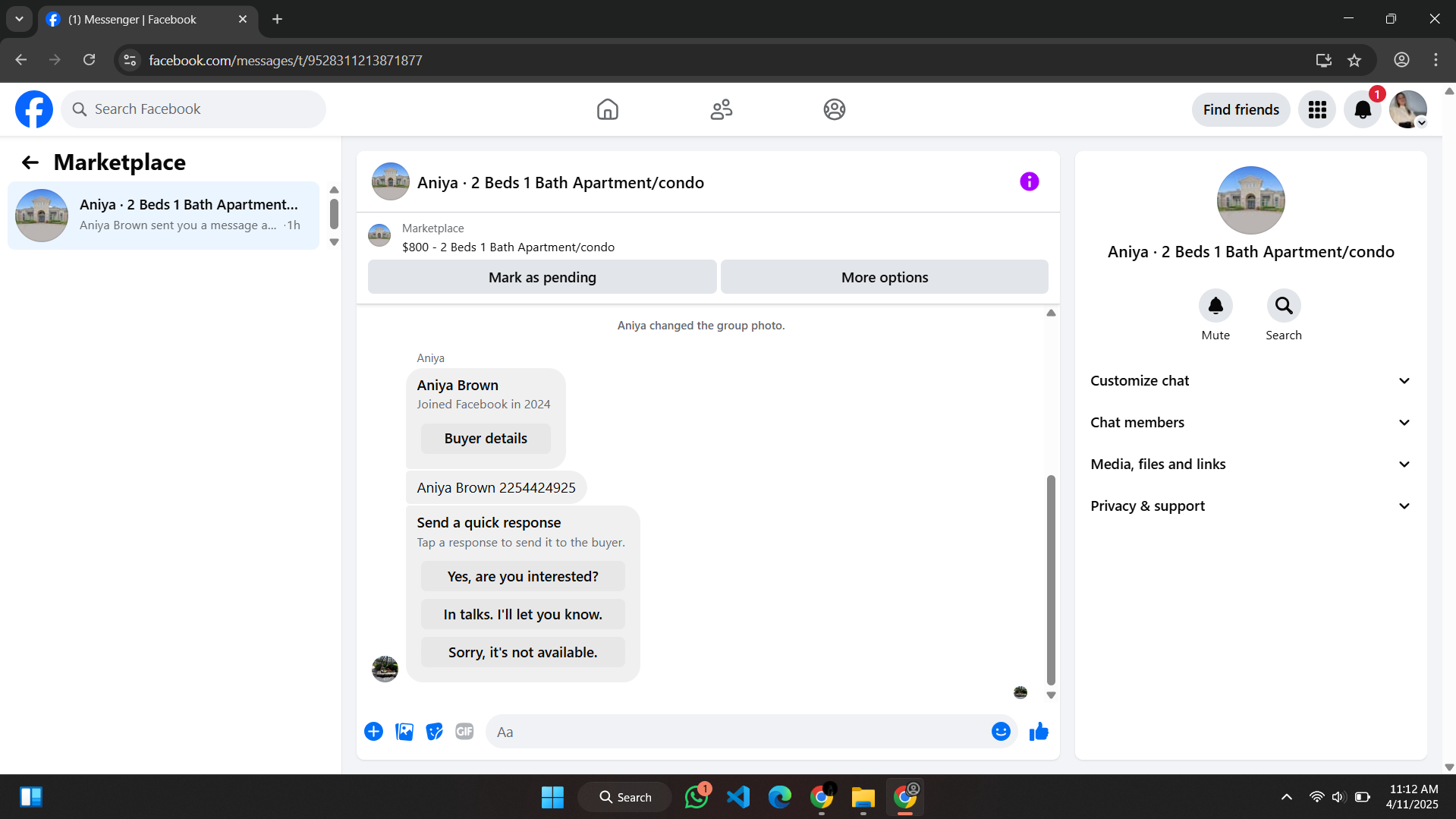Screen dimensions: 1456x819
Task: Send 'In talks. I'll let you know.' response
Action: pyautogui.click(x=523, y=615)
